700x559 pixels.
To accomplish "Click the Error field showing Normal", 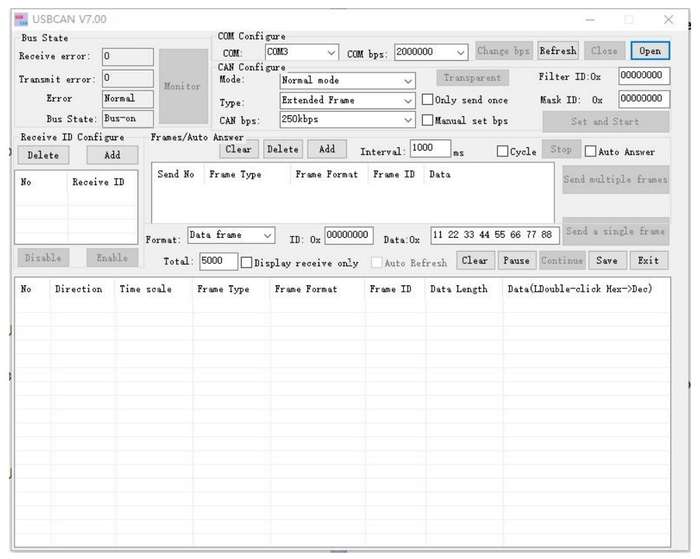I will [128, 99].
